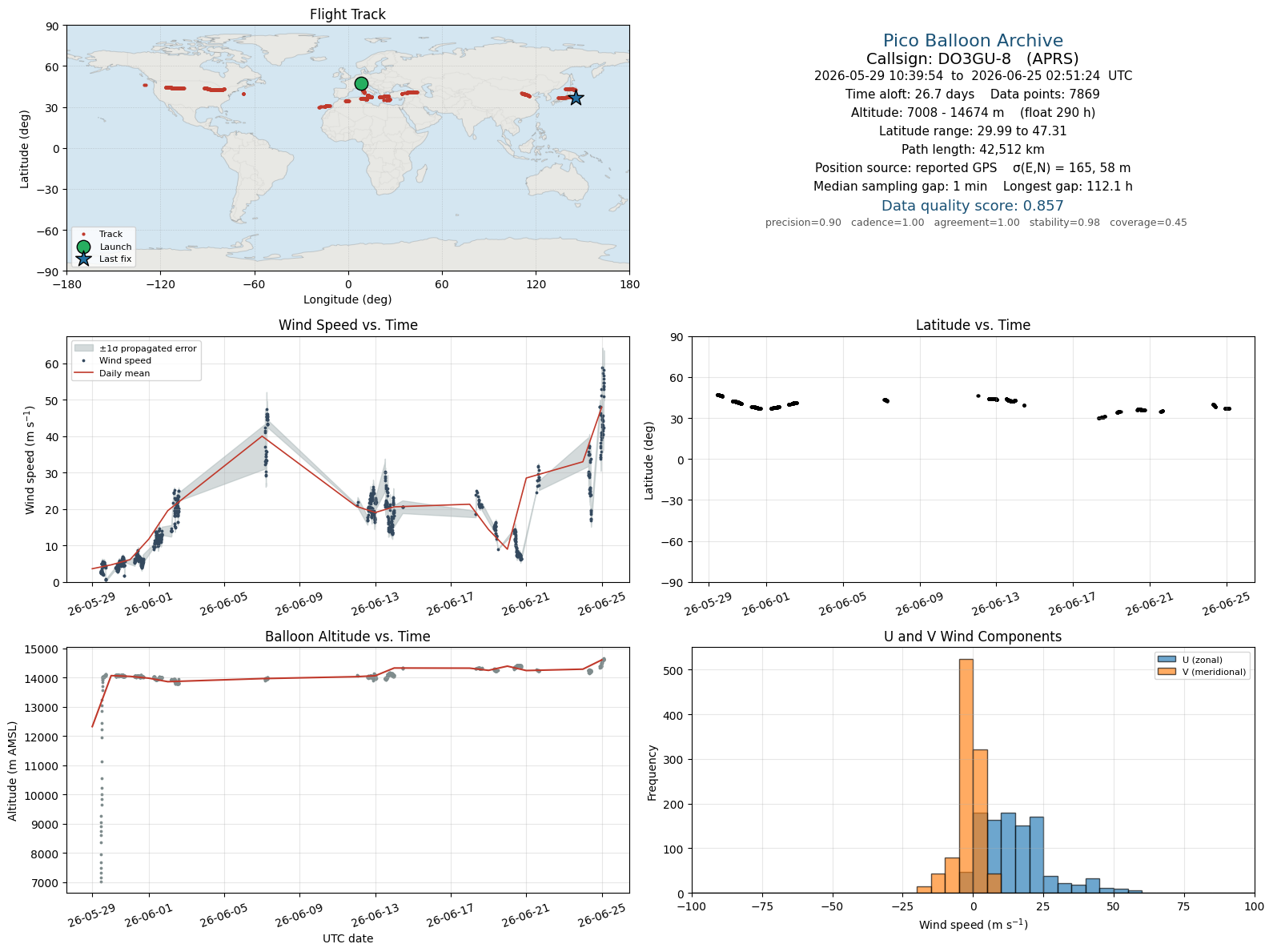Viewport: 1273px width, 952px height.
Task: Select the green Launch circle in the map legend
Action: tap(83, 247)
